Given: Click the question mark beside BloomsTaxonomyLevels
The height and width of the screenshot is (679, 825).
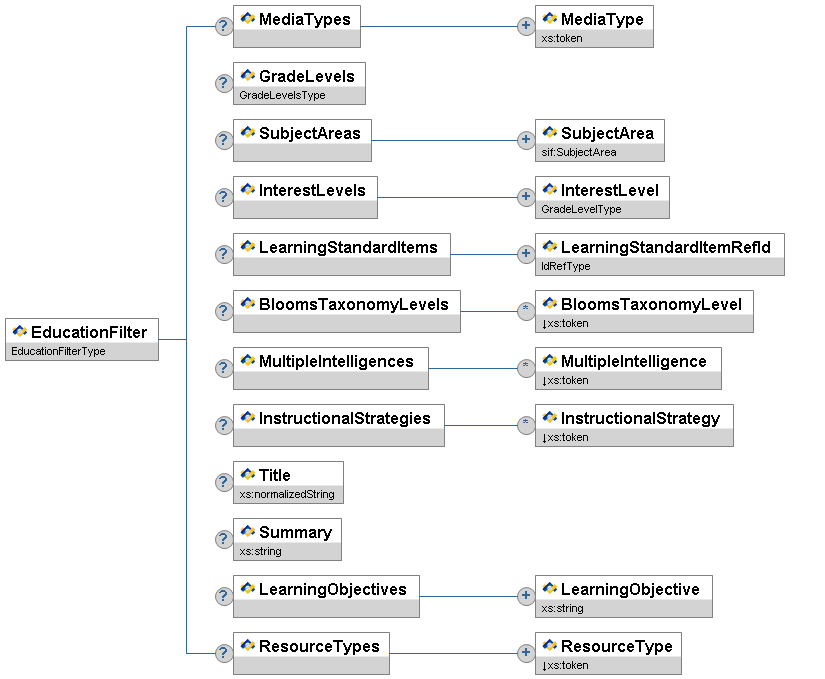Looking at the screenshot, I should click(x=224, y=311).
